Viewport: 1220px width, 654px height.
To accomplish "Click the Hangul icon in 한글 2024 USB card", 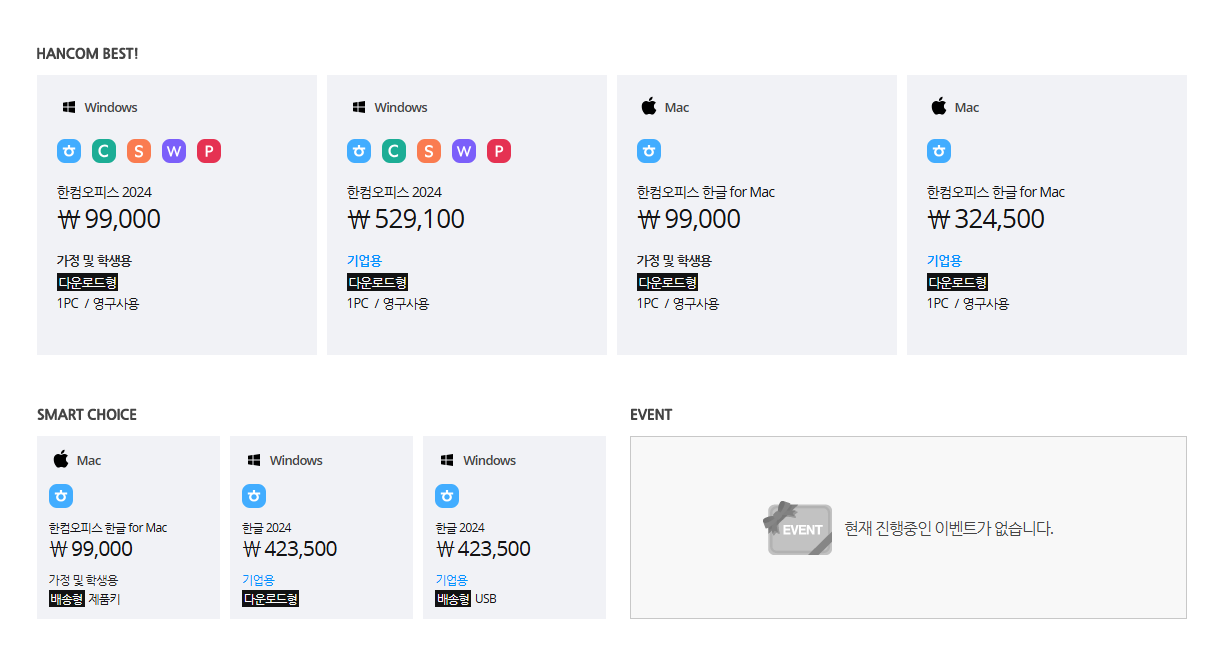I will point(447,495).
